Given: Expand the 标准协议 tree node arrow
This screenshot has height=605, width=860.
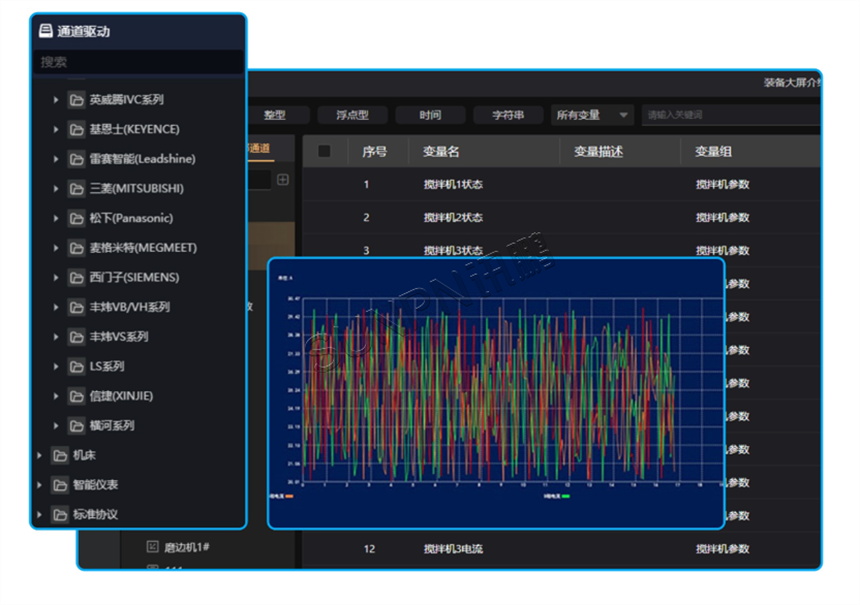Looking at the screenshot, I should pos(39,515).
